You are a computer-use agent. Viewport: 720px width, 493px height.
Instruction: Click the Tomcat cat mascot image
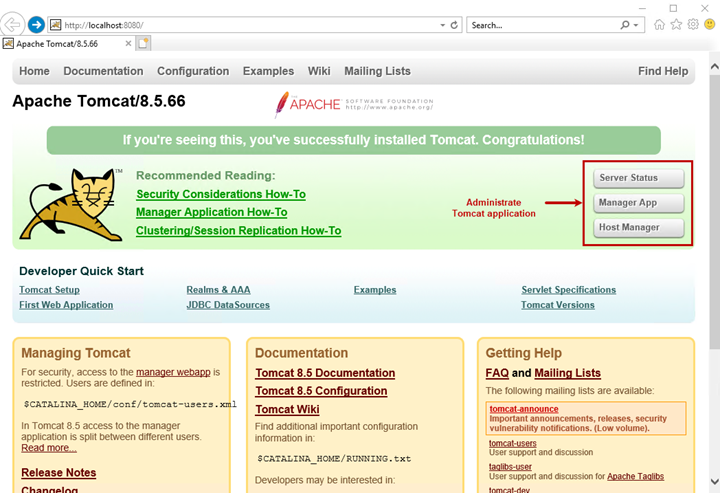(72, 205)
